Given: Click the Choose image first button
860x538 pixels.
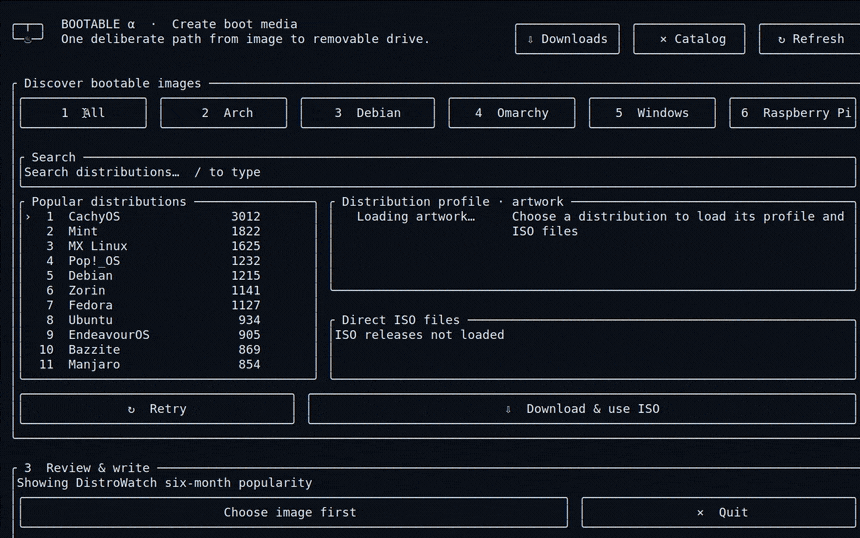Looking at the screenshot, I should pos(293,512).
